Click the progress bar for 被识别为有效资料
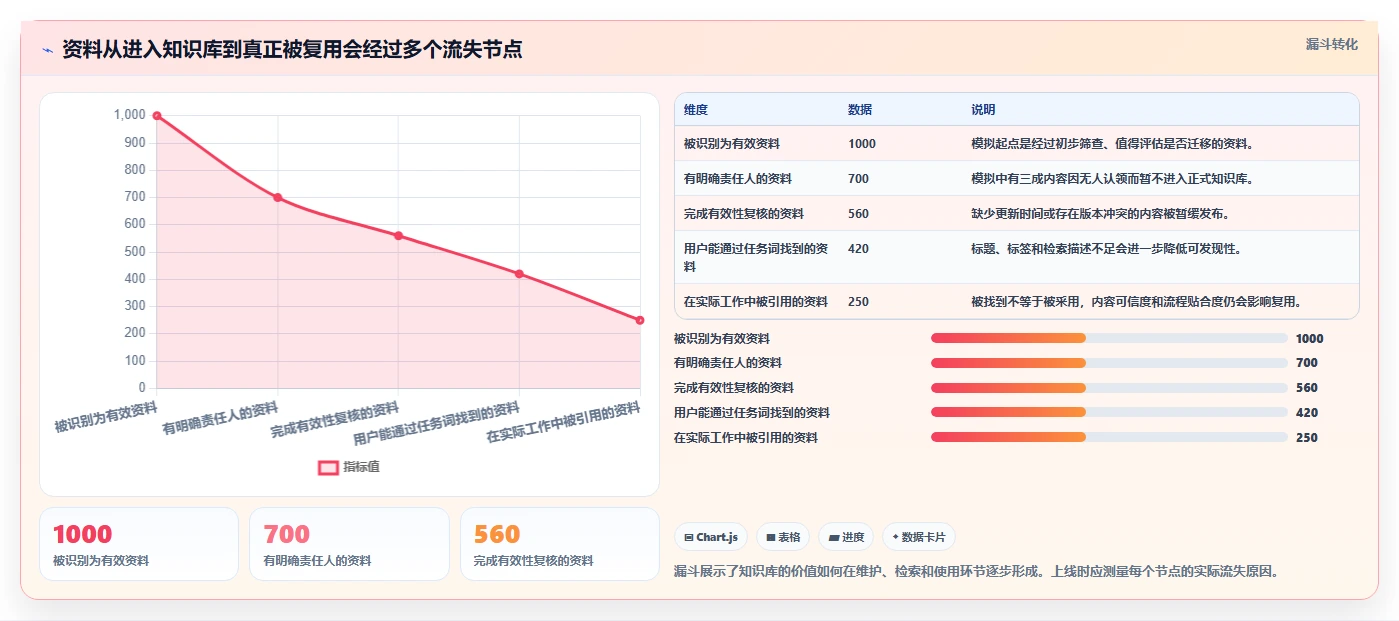This screenshot has height=621, width=1399. click(x=1109, y=338)
